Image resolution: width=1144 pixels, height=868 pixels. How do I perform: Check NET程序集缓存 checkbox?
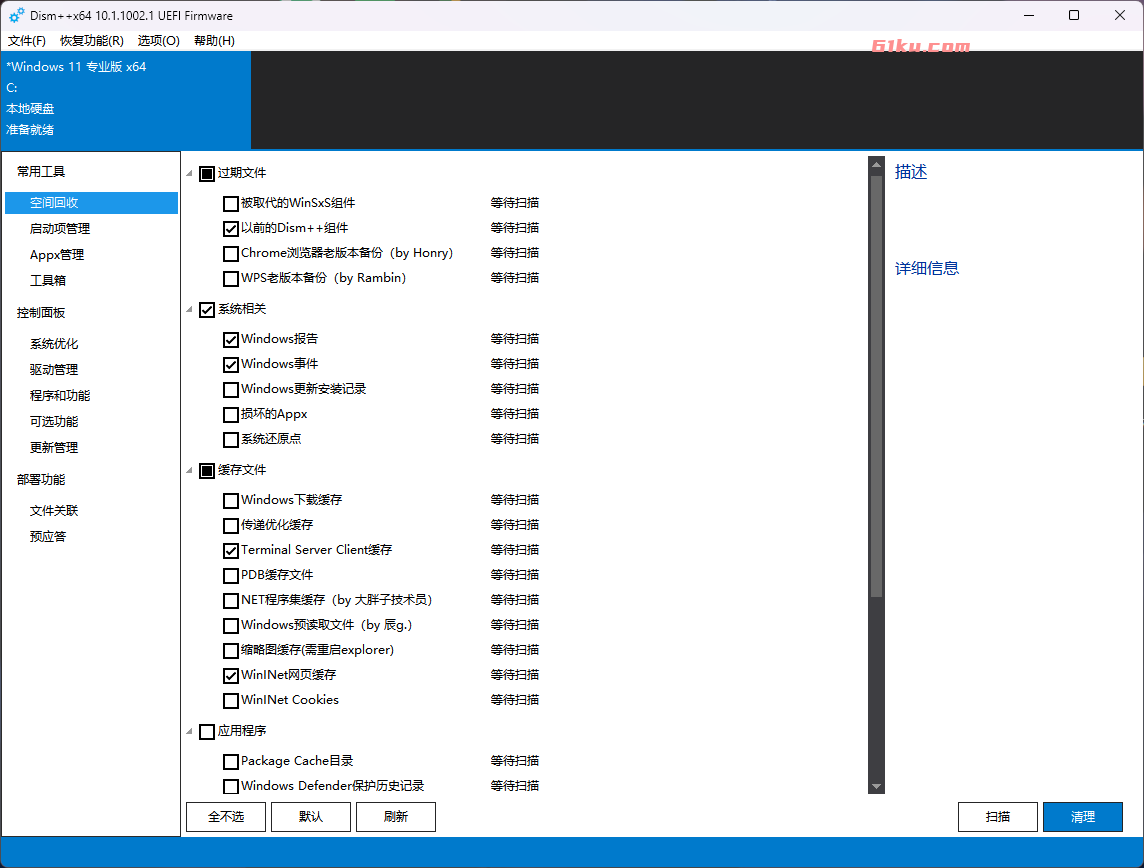231,600
